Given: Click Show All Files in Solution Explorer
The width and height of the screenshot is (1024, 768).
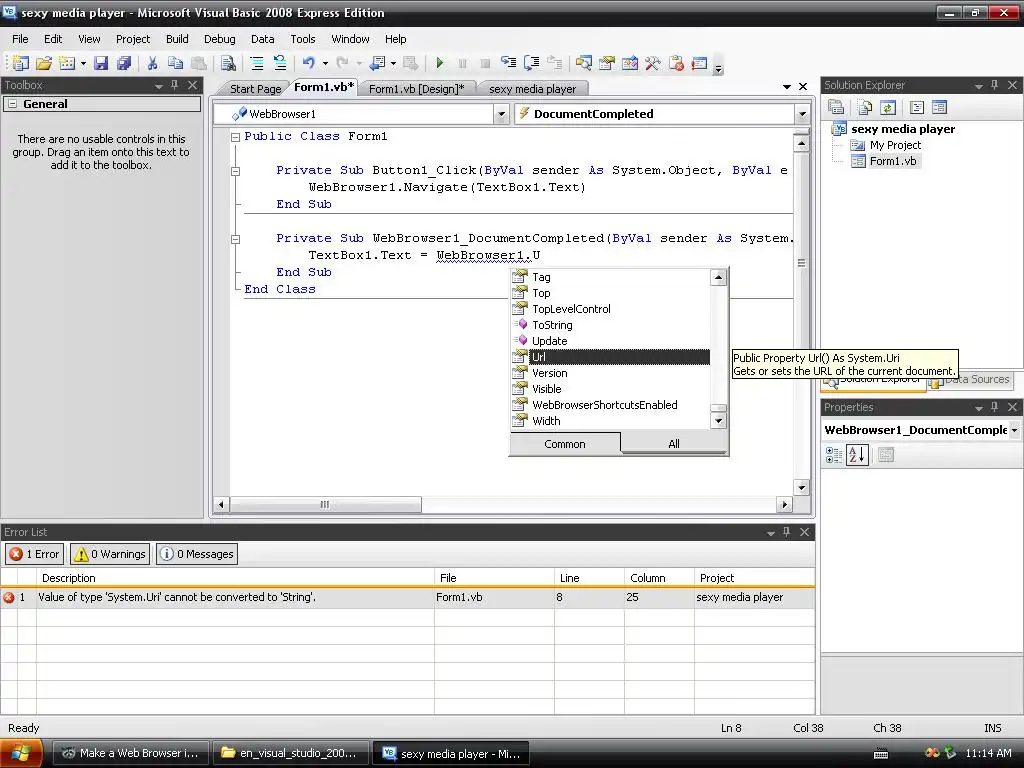Looking at the screenshot, I should coord(865,107).
